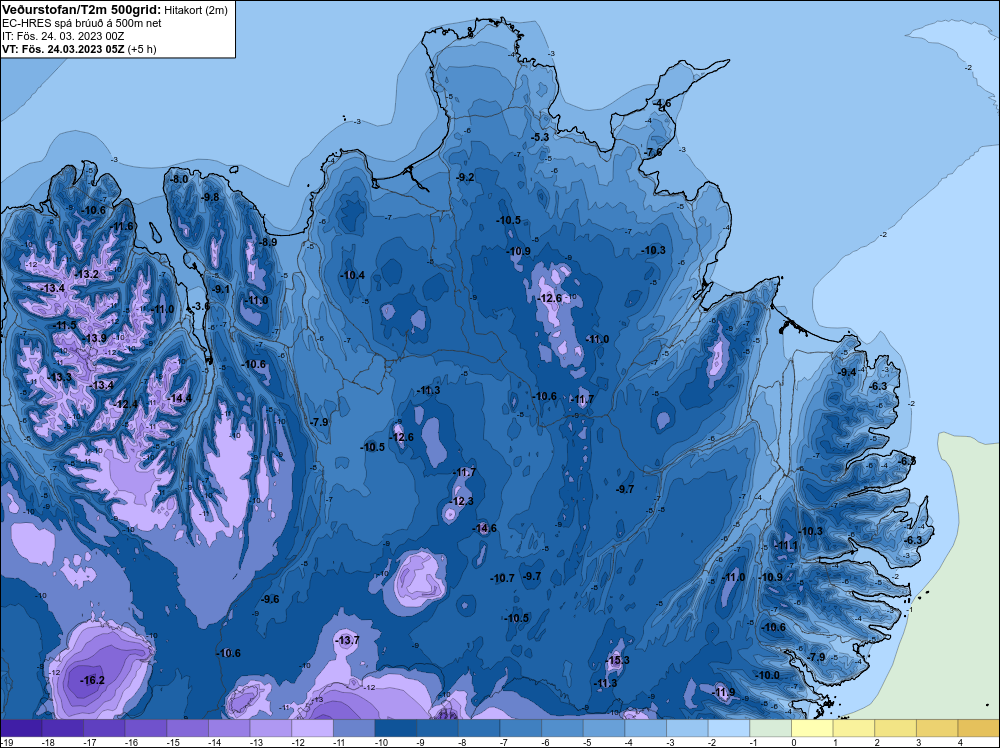Click the -10.0 temperature value
1000x748 pixels.
pos(767,675)
